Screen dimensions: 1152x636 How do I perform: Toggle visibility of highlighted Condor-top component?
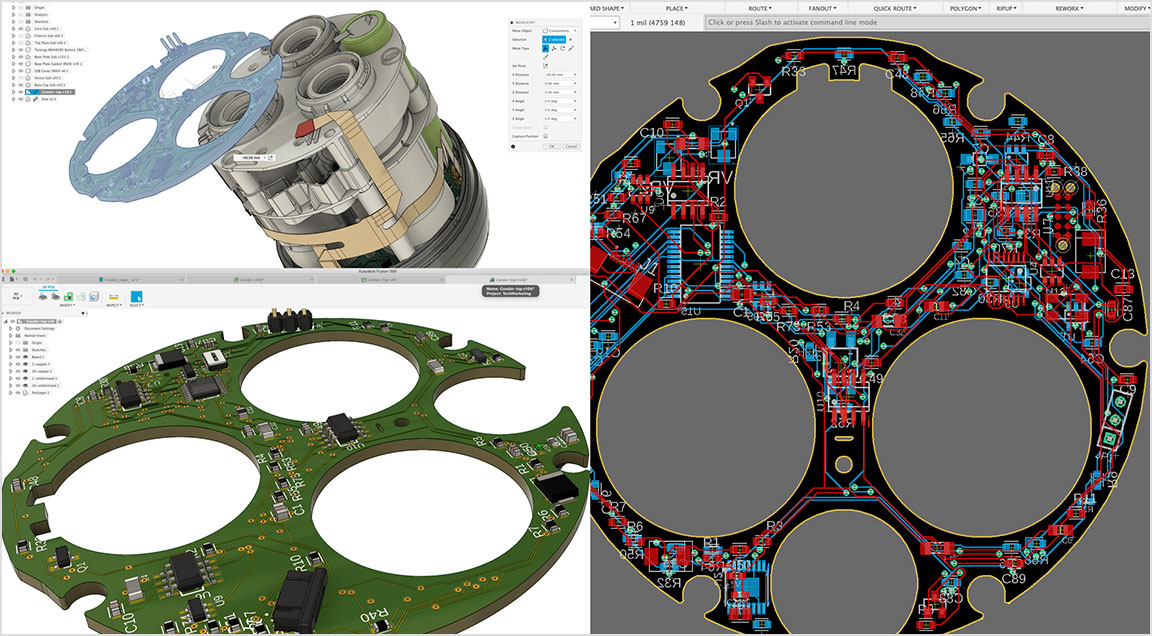21,92
